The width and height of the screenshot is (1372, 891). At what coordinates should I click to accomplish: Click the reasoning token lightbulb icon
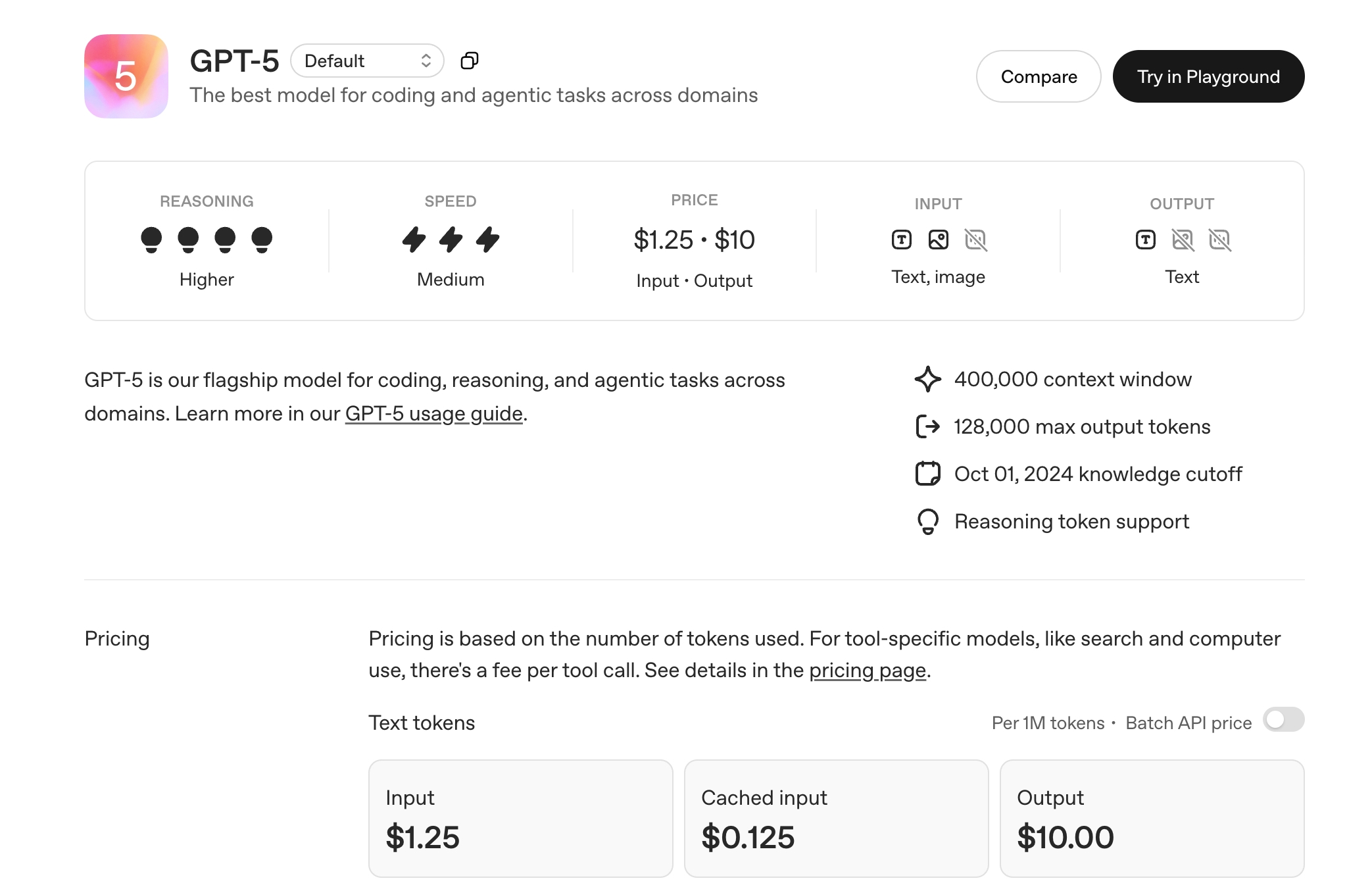[x=927, y=522]
